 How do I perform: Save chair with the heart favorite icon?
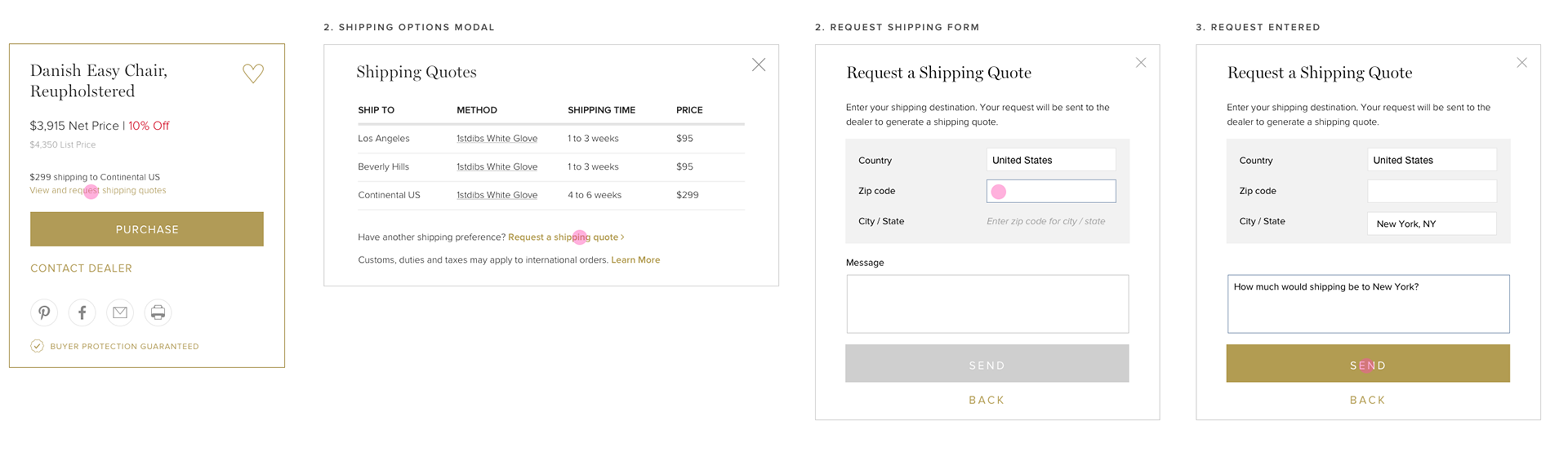(x=253, y=73)
